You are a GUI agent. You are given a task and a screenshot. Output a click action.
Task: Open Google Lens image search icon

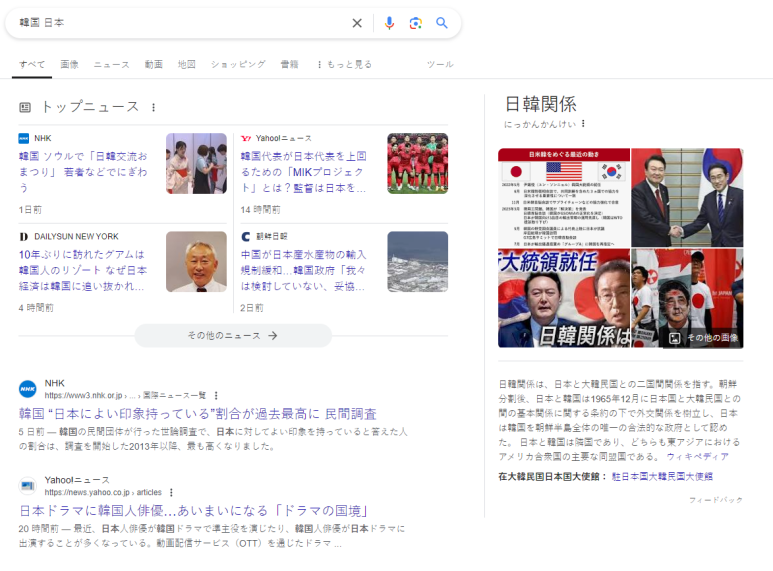click(416, 23)
